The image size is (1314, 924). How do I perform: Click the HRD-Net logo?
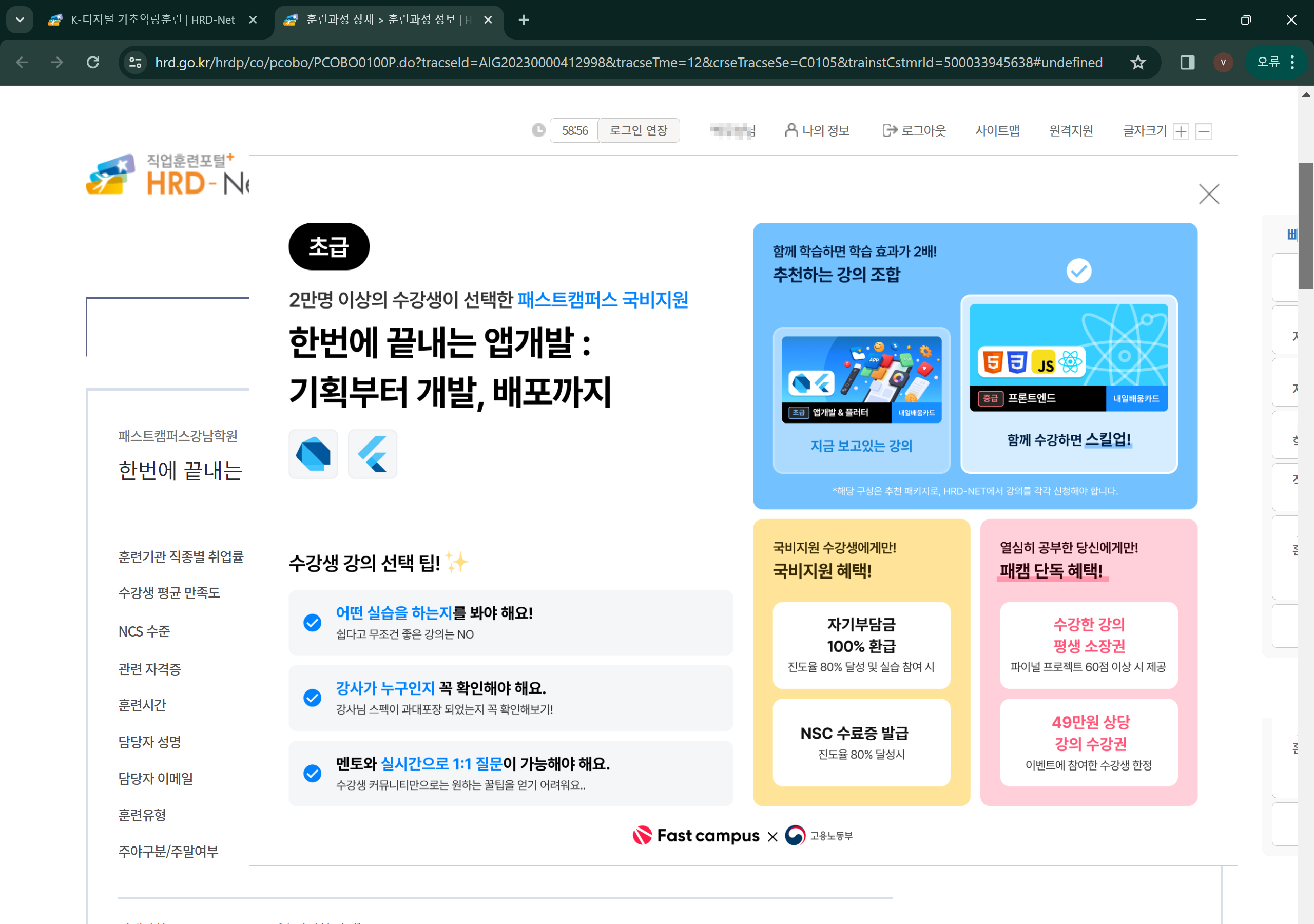click(x=167, y=175)
